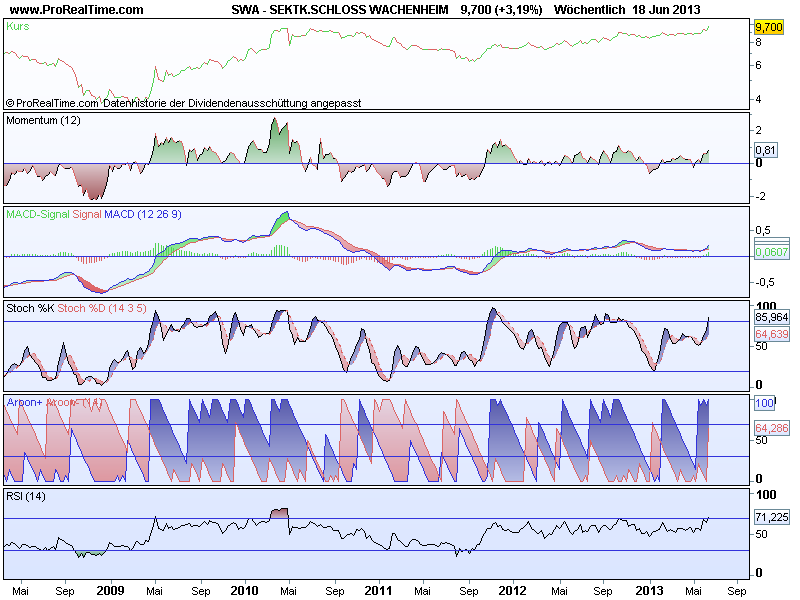Viewport: 800px width, 600px height.
Task: Click the ProRealTime.com copyright notice text
Action: click(x=52, y=103)
